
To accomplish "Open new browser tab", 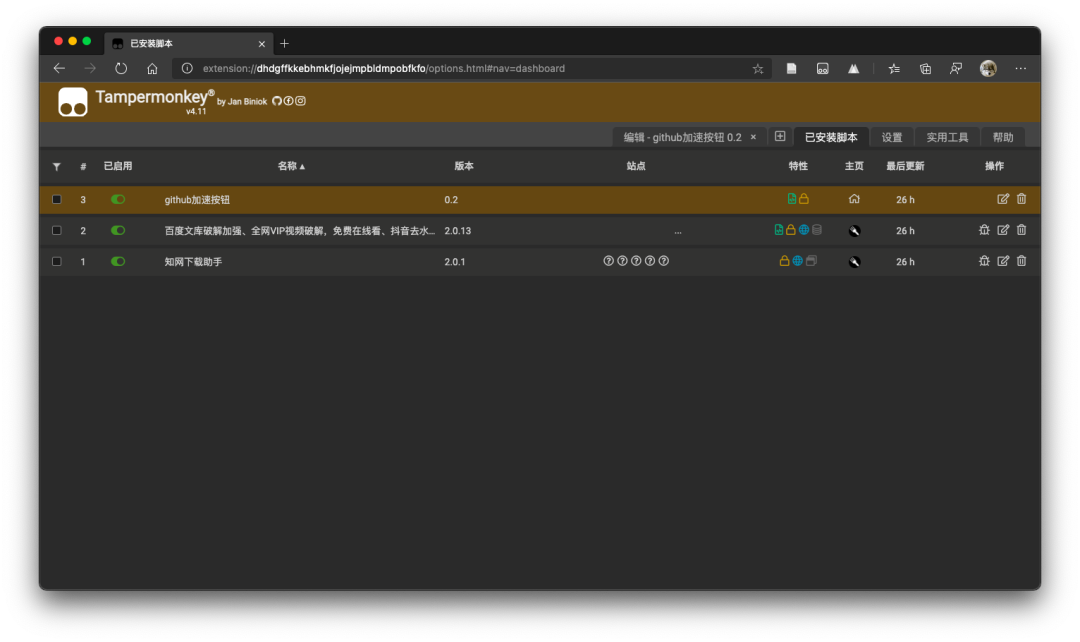I will pyautogui.click(x=284, y=43).
